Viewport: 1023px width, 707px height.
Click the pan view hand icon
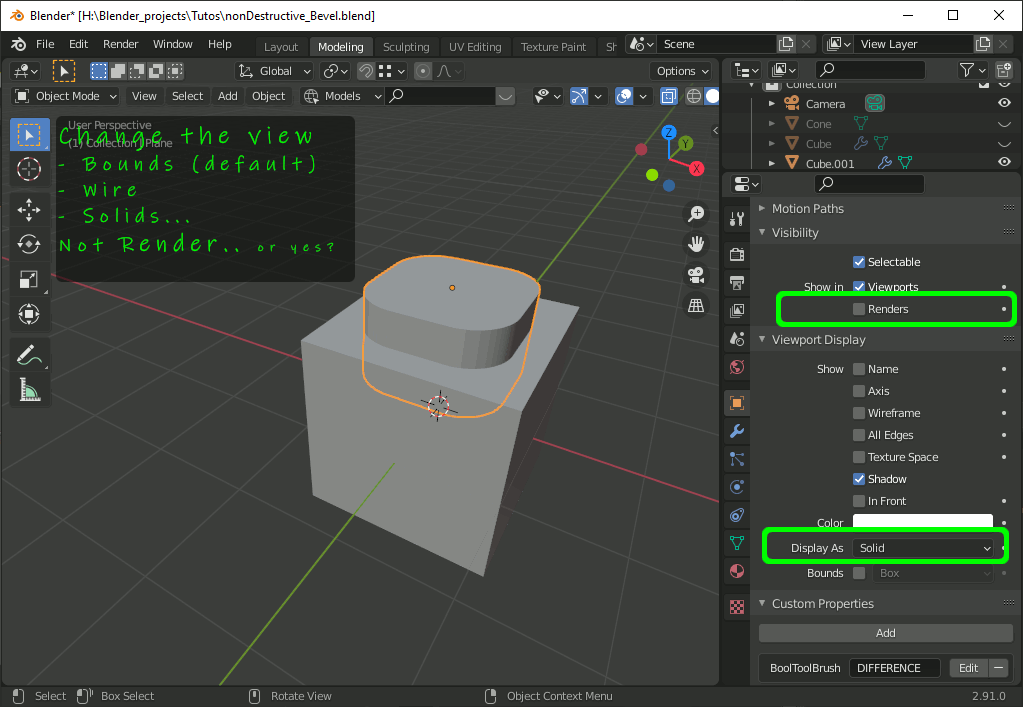696,244
